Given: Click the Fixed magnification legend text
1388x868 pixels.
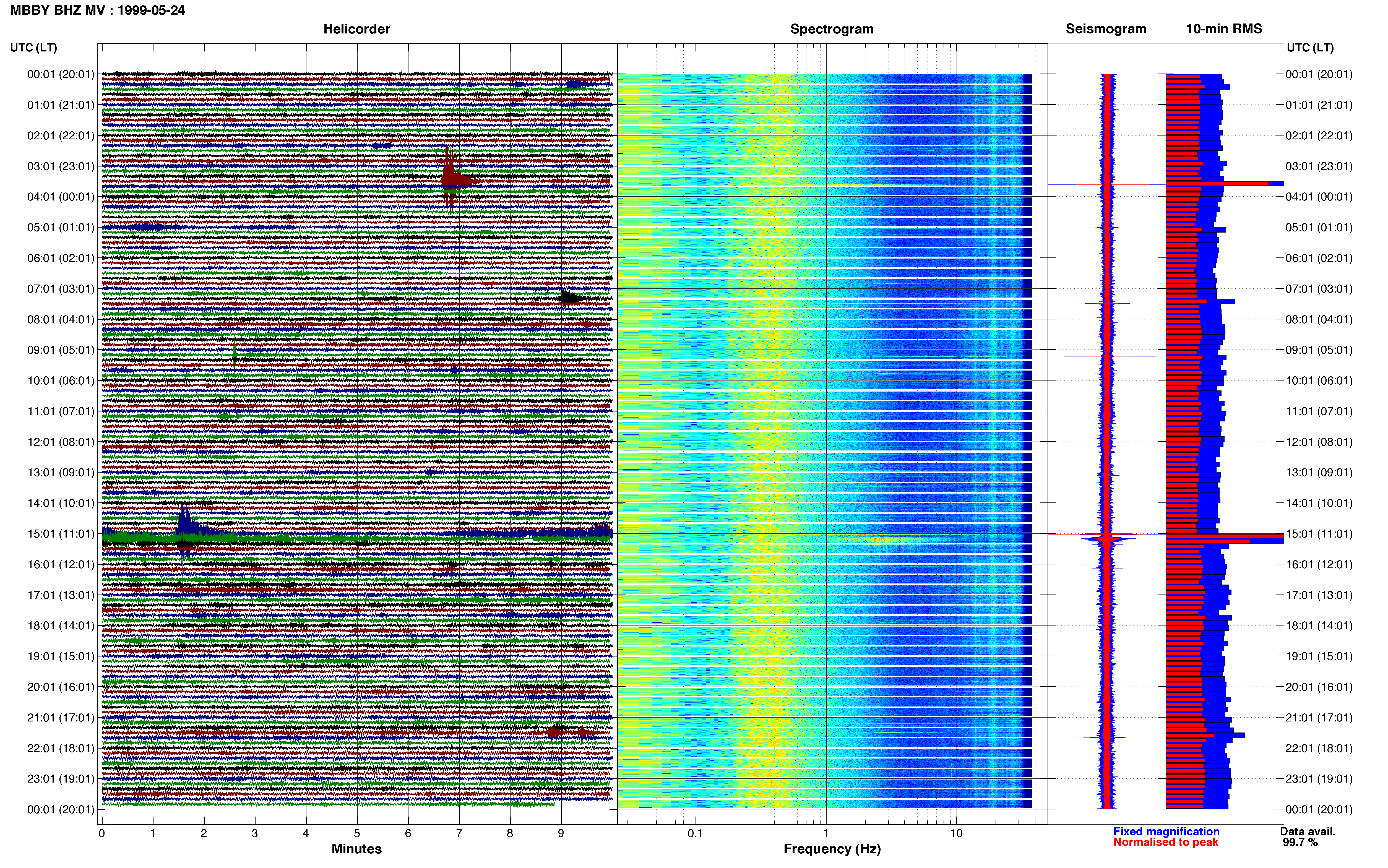Looking at the screenshot, I should tap(1166, 831).
